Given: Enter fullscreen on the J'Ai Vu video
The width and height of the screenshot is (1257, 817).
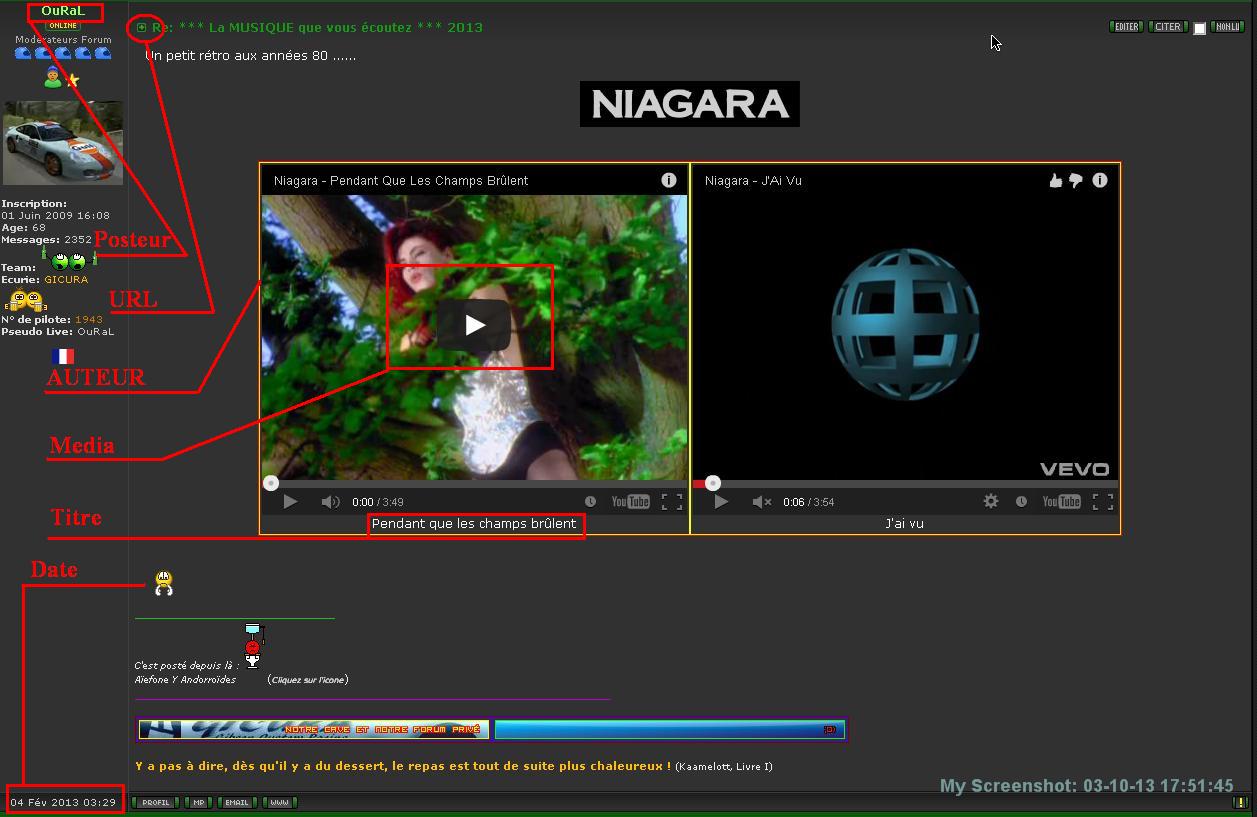Looking at the screenshot, I should [x=1103, y=502].
